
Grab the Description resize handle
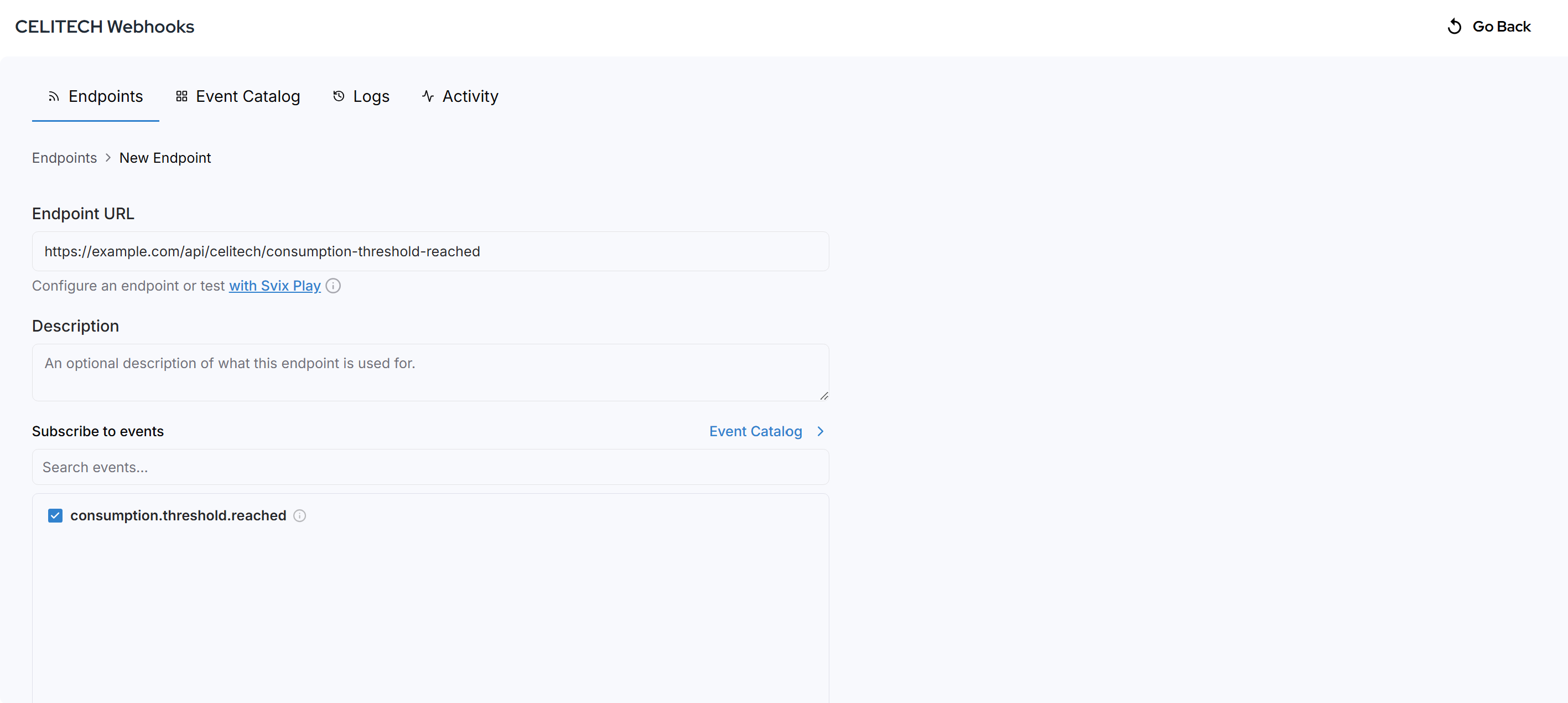pyautogui.click(x=824, y=396)
